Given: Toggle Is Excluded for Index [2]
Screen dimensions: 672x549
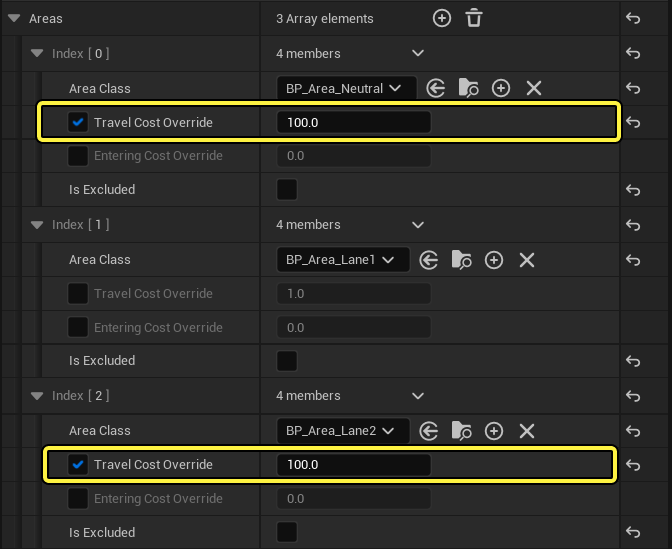Looking at the screenshot, I should [287, 532].
